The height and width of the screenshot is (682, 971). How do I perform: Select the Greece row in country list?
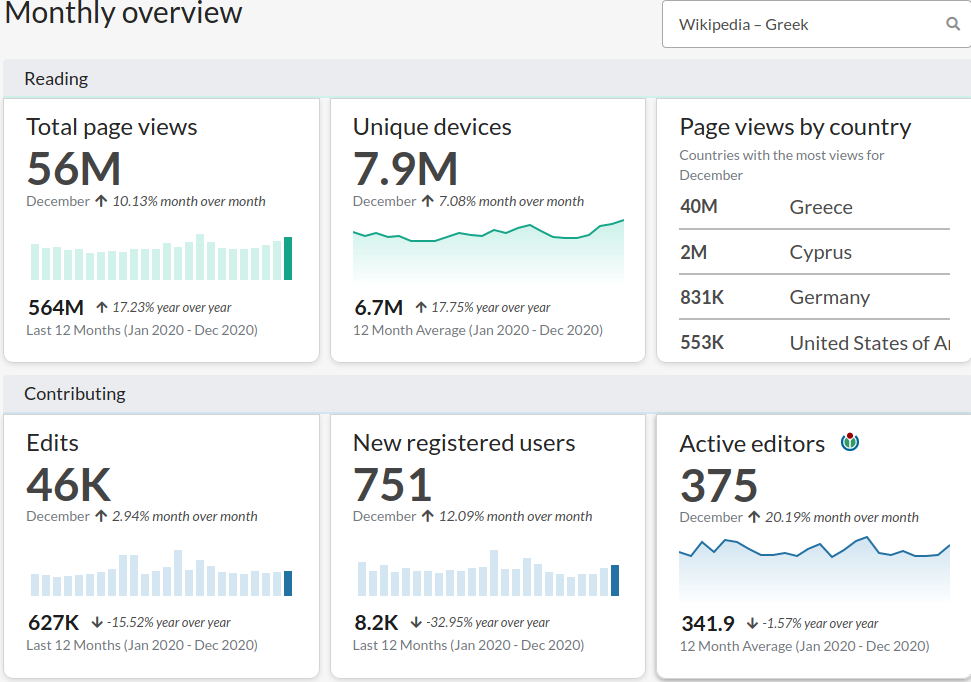tap(814, 207)
